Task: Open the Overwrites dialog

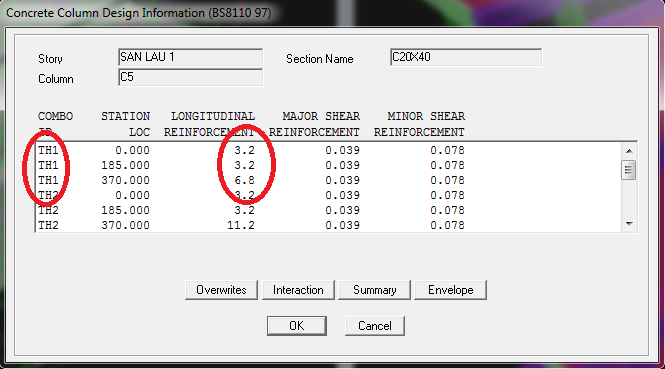Action: pos(221,290)
